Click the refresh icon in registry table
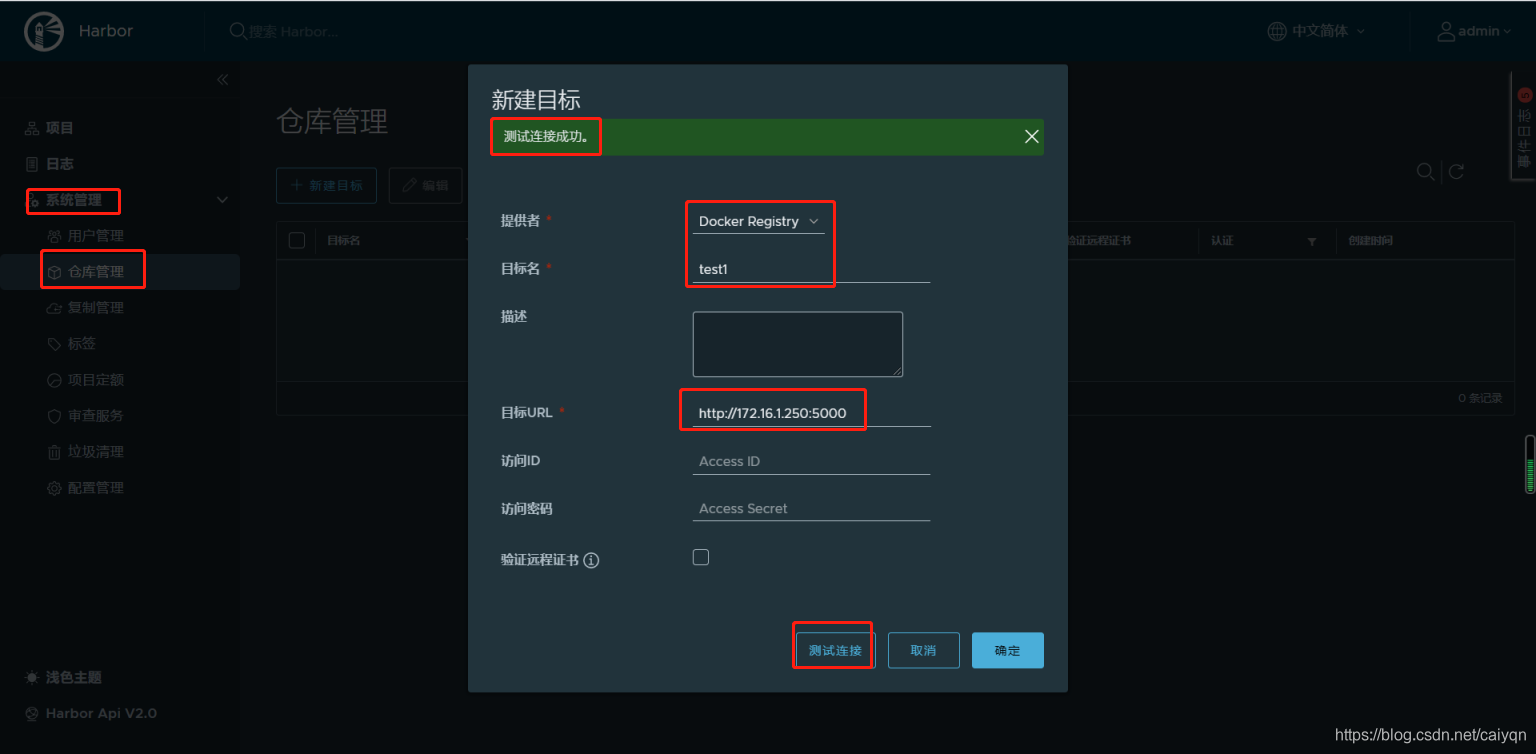Image resolution: width=1536 pixels, height=754 pixels. (1456, 172)
